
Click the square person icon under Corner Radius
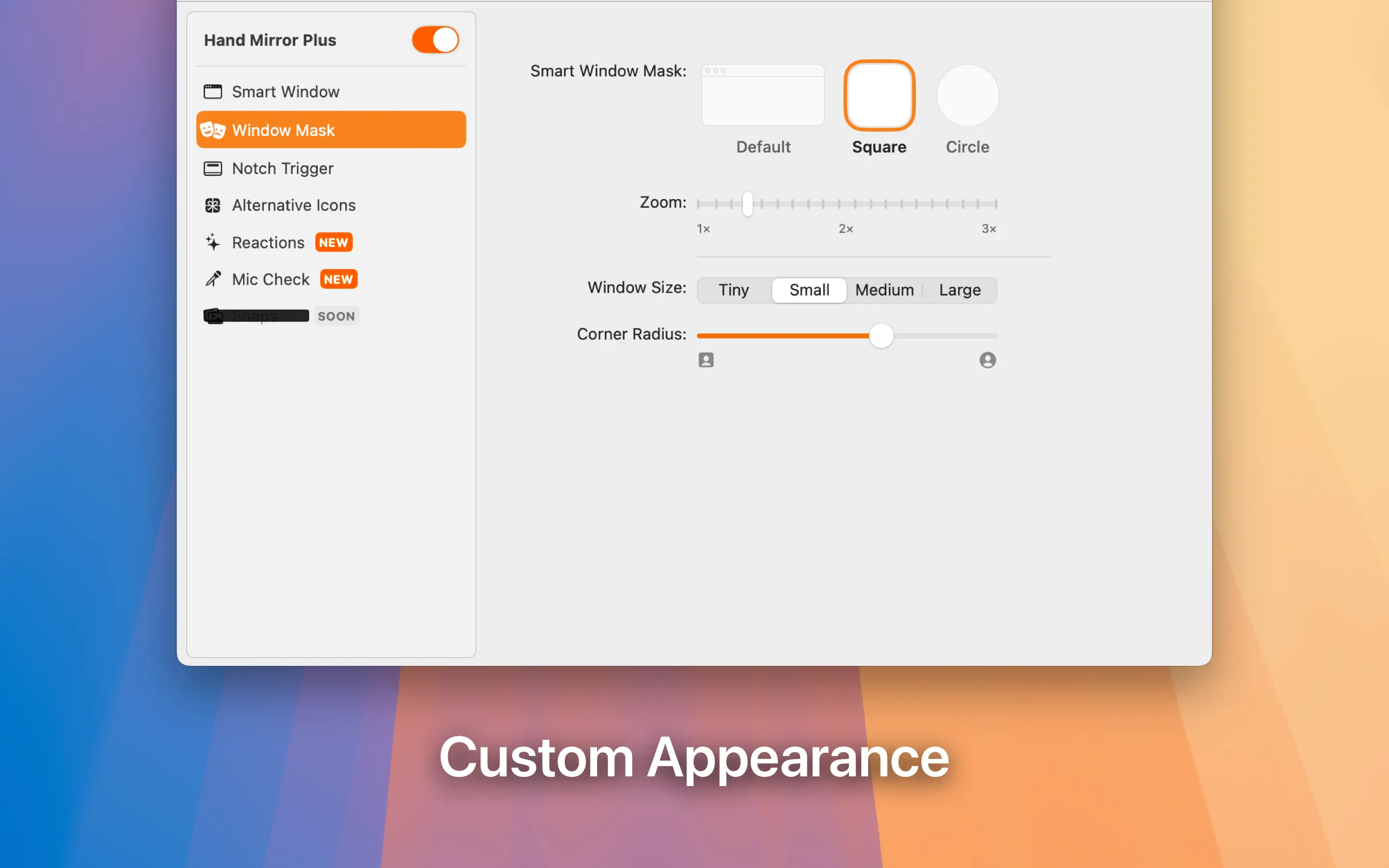(706, 360)
